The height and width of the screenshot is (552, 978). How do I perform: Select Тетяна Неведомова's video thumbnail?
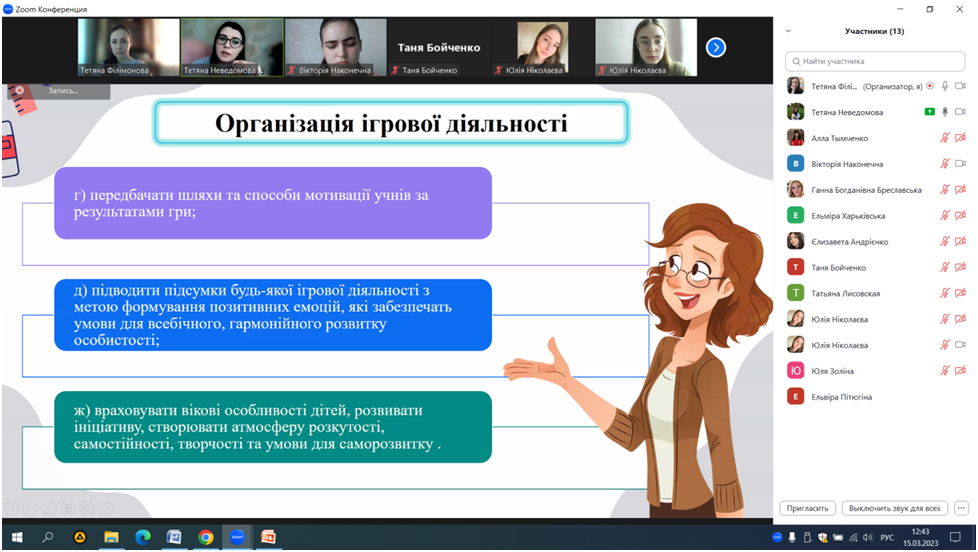tap(230, 46)
